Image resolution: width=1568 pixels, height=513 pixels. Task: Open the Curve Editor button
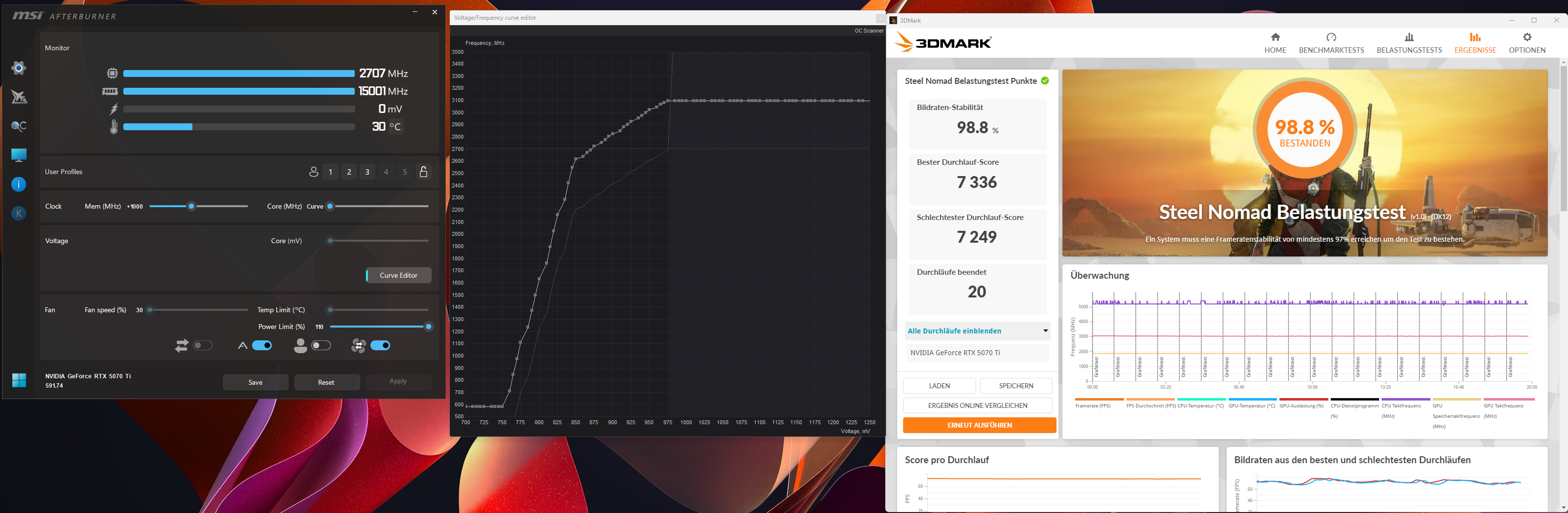[x=399, y=276]
